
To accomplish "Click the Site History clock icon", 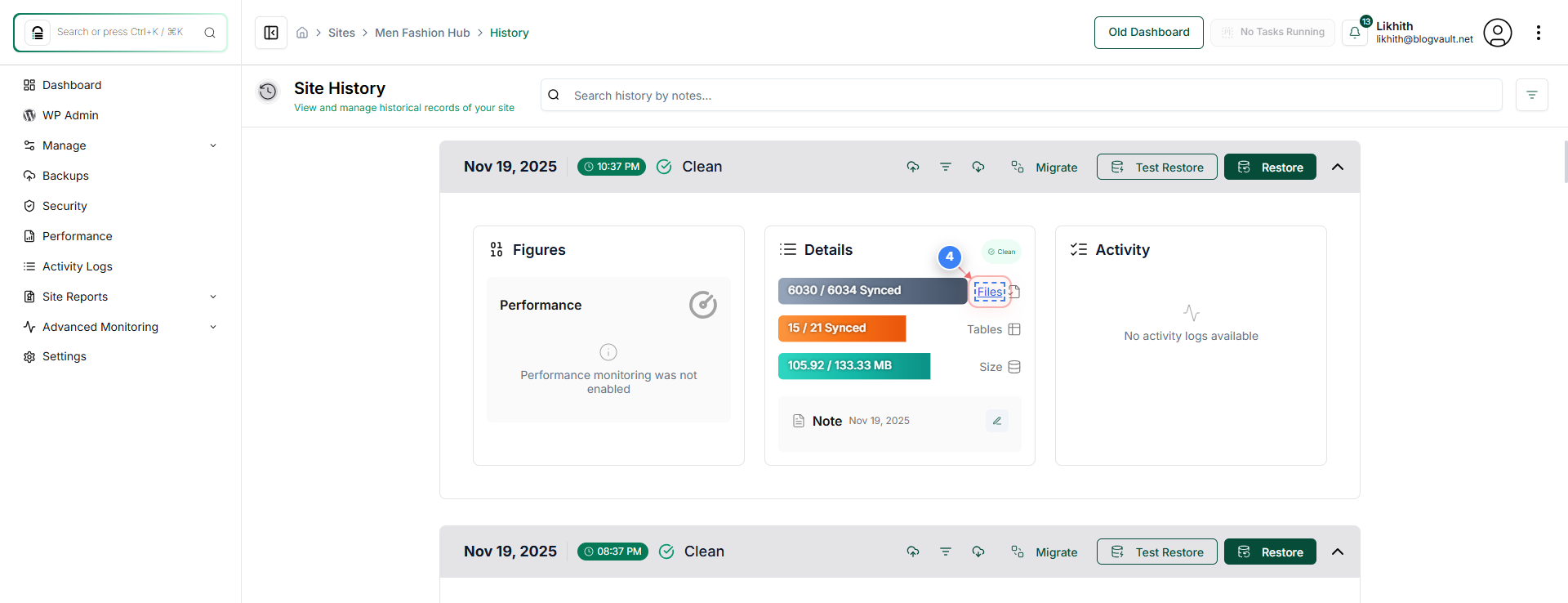I will 268,92.
